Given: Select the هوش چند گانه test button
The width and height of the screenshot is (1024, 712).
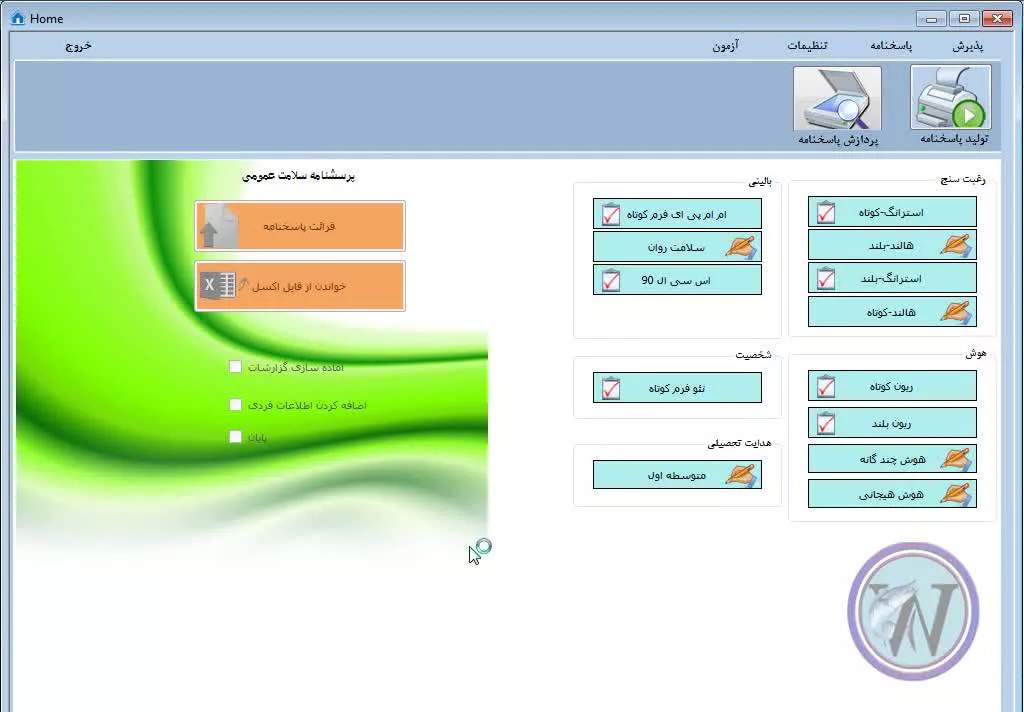Looking at the screenshot, I should tap(892, 459).
